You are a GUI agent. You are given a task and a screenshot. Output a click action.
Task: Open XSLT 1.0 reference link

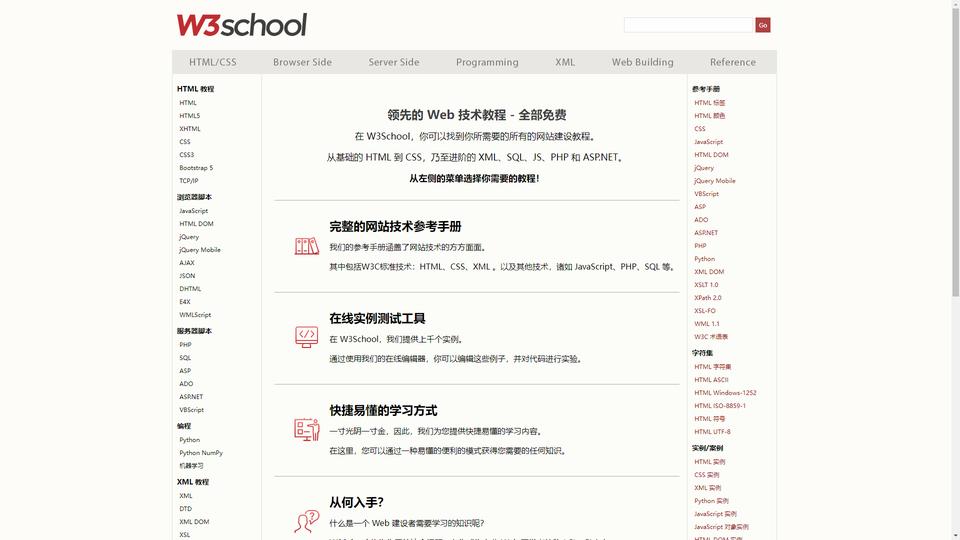(706, 285)
